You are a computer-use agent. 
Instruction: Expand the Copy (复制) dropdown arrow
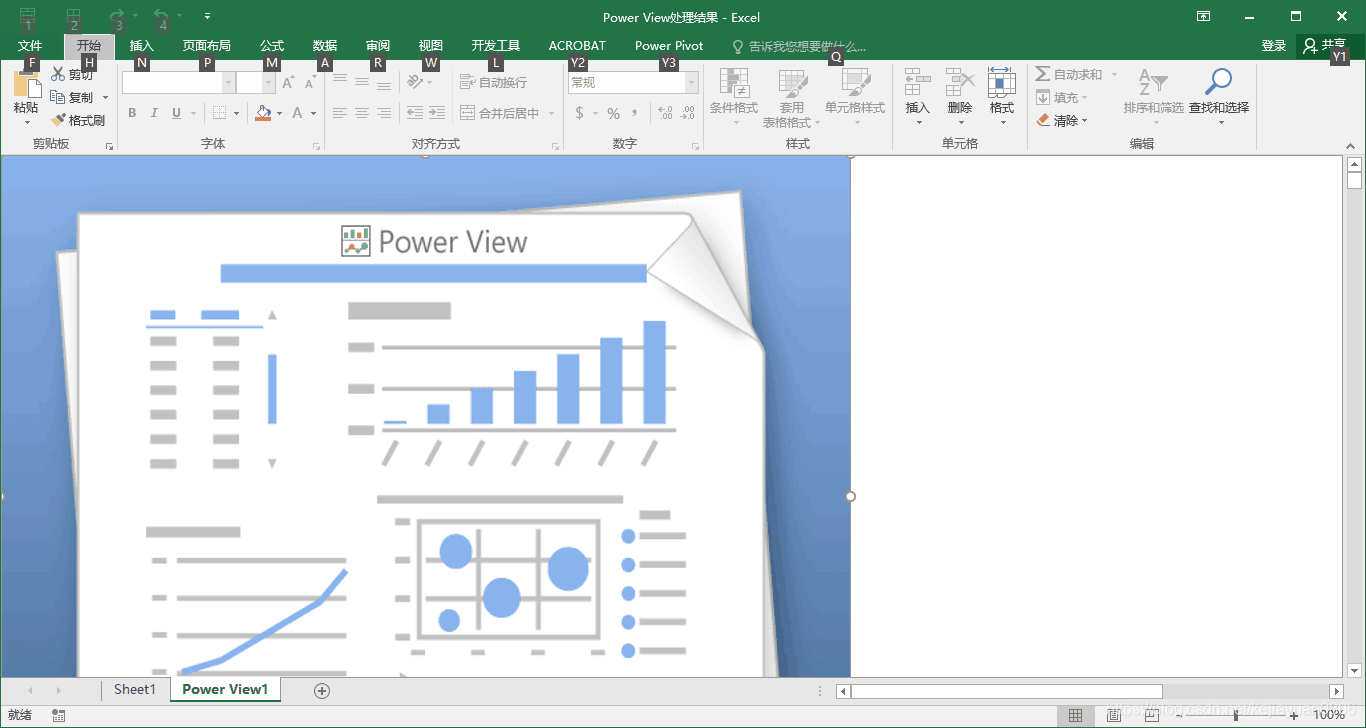point(105,98)
